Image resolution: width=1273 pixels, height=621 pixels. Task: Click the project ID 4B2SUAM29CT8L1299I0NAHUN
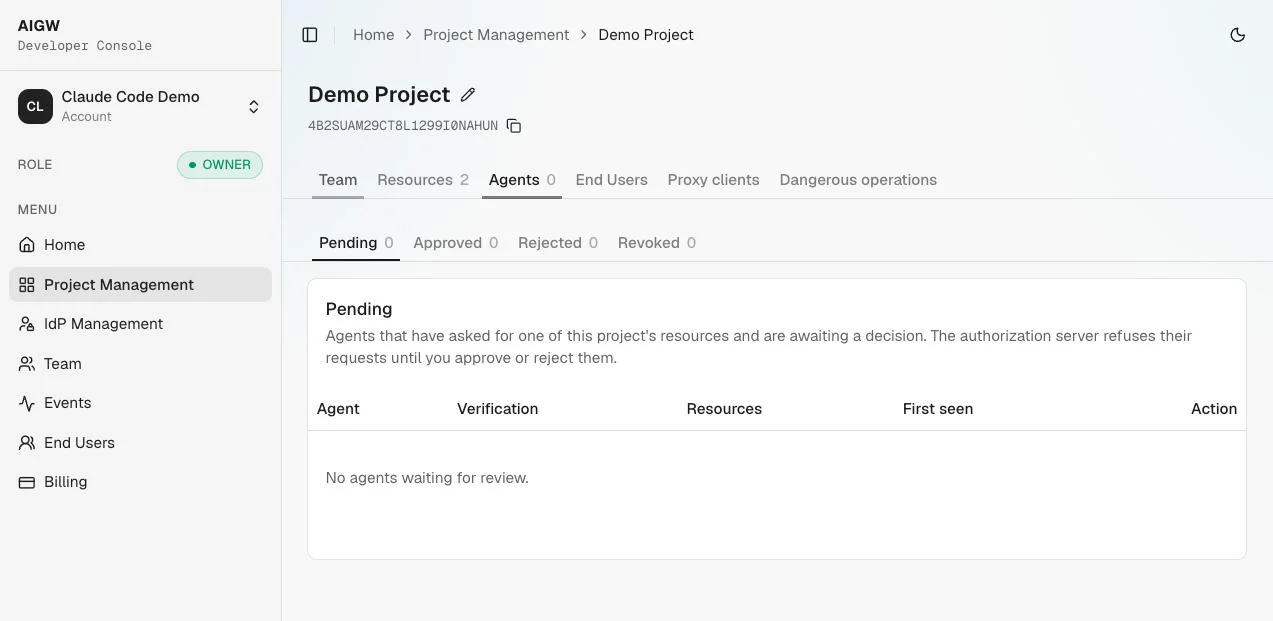[403, 126]
